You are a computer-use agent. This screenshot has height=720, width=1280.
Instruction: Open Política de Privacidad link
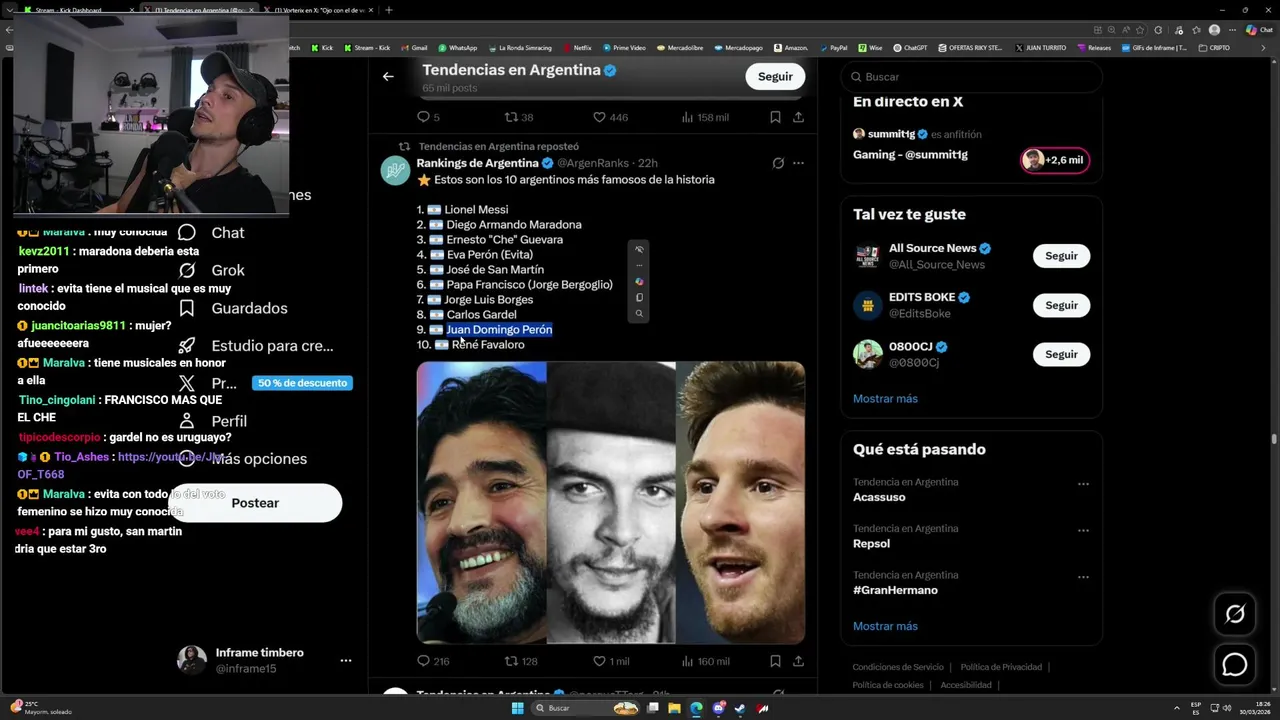pyautogui.click(x=1001, y=667)
